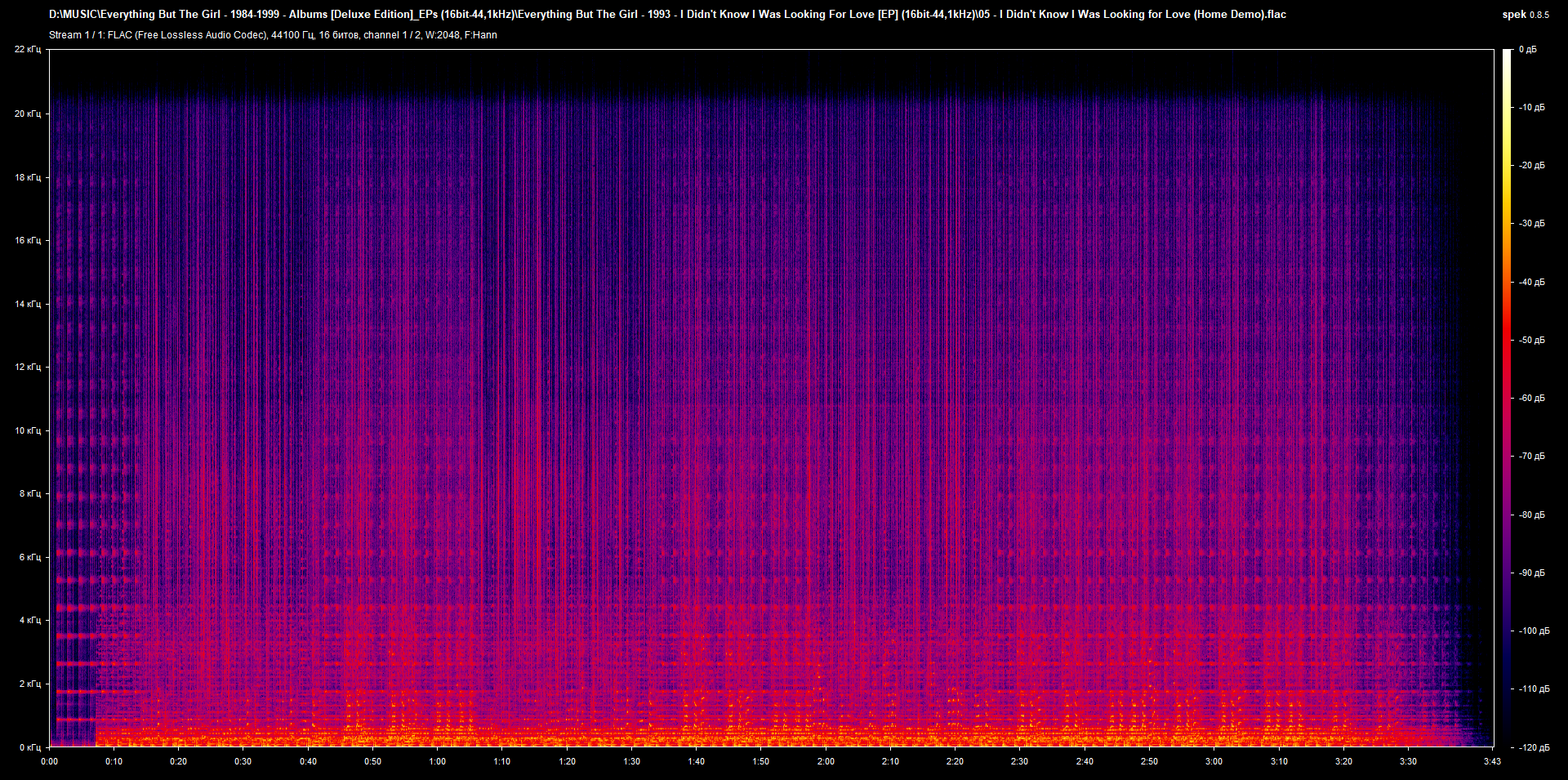Click the '0:50' time axis label
Screen dimensions: 1568x780
point(372,761)
